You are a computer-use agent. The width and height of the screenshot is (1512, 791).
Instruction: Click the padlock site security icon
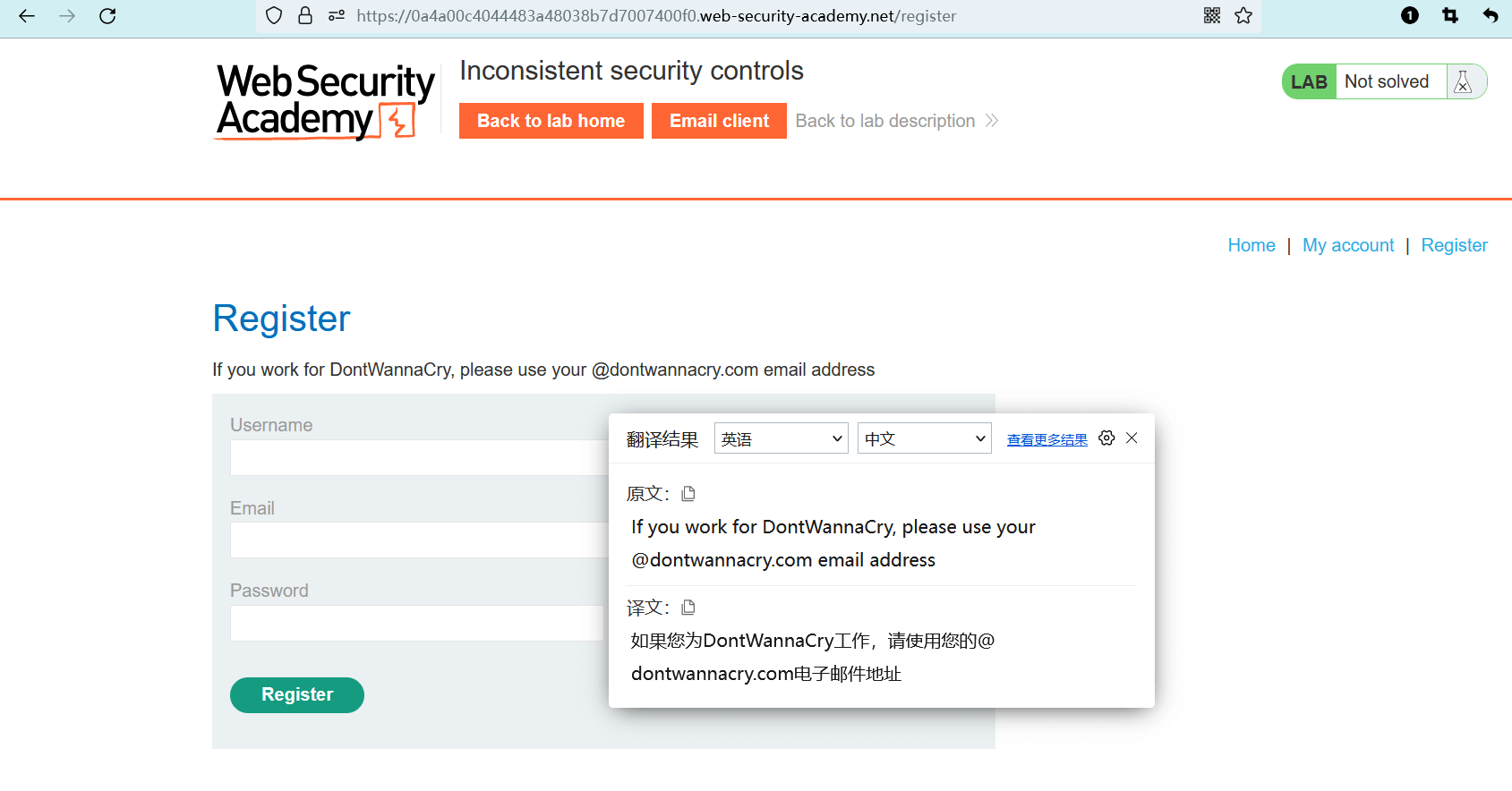coord(305,16)
